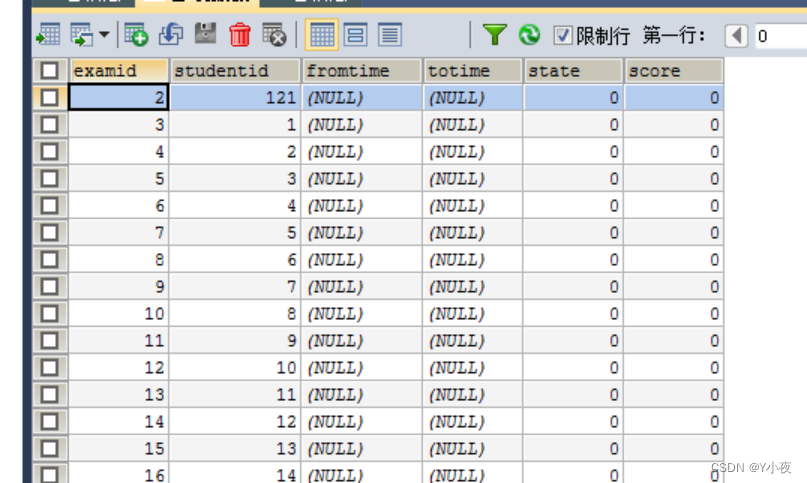The height and width of the screenshot is (483, 807).
Task: Check the row with examid 10
Action: [x=50, y=314]
